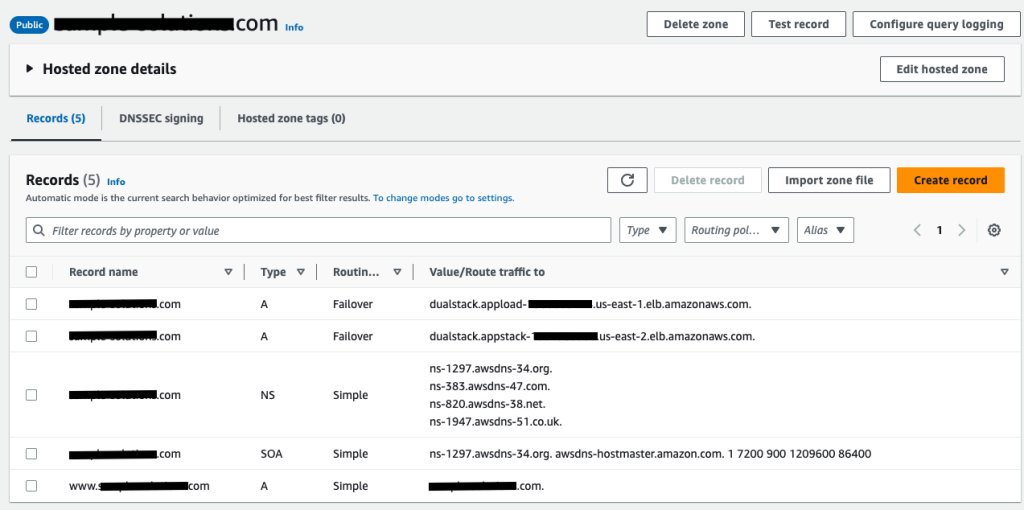This screenshot has width=1024, height=510.
Task: Open the Type filter dropdown
Action: 648,230
